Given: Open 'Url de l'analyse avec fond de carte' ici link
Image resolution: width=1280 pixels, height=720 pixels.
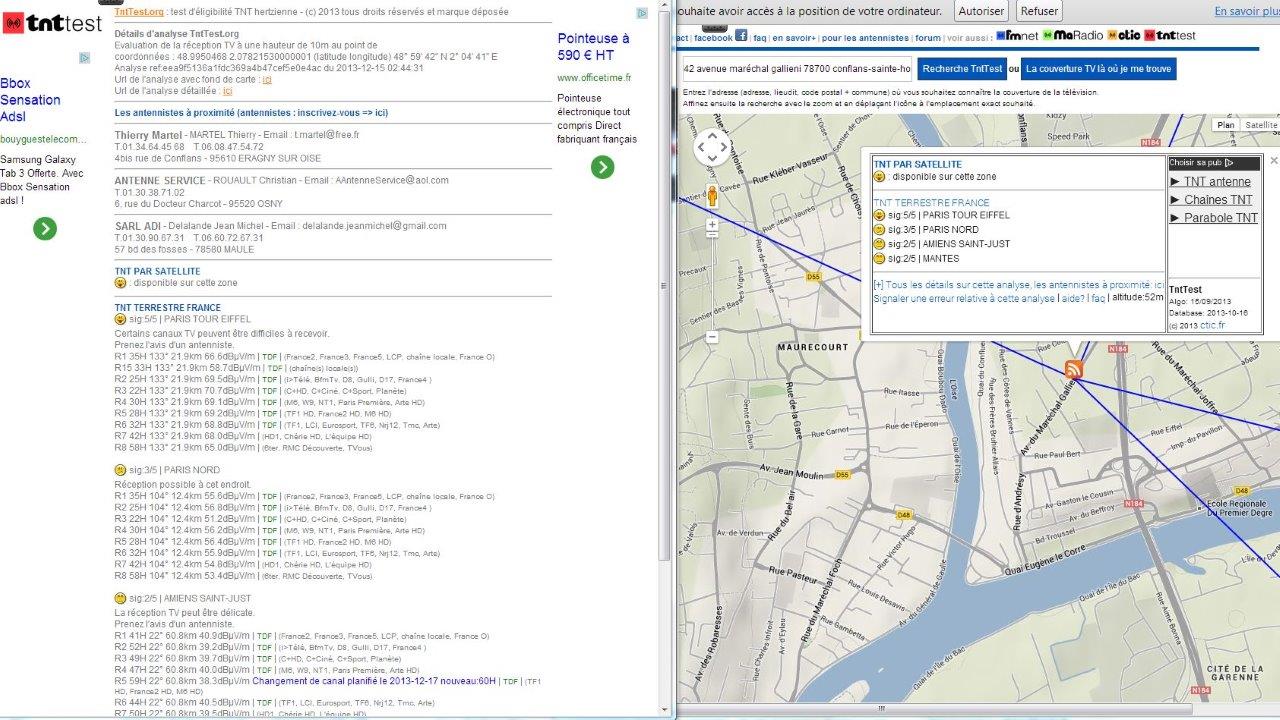Looking at the screenshot, I should (x=267, y=79).
